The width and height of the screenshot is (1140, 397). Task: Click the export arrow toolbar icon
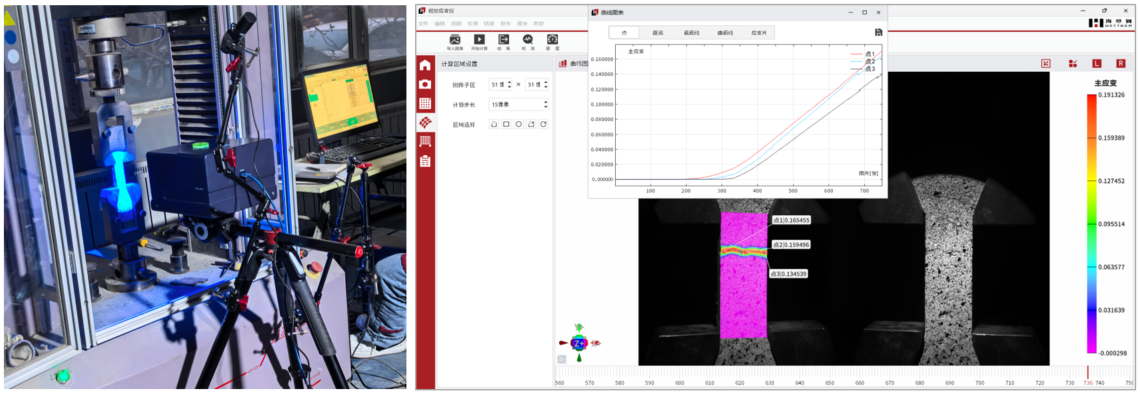click(x=503, y=39)
